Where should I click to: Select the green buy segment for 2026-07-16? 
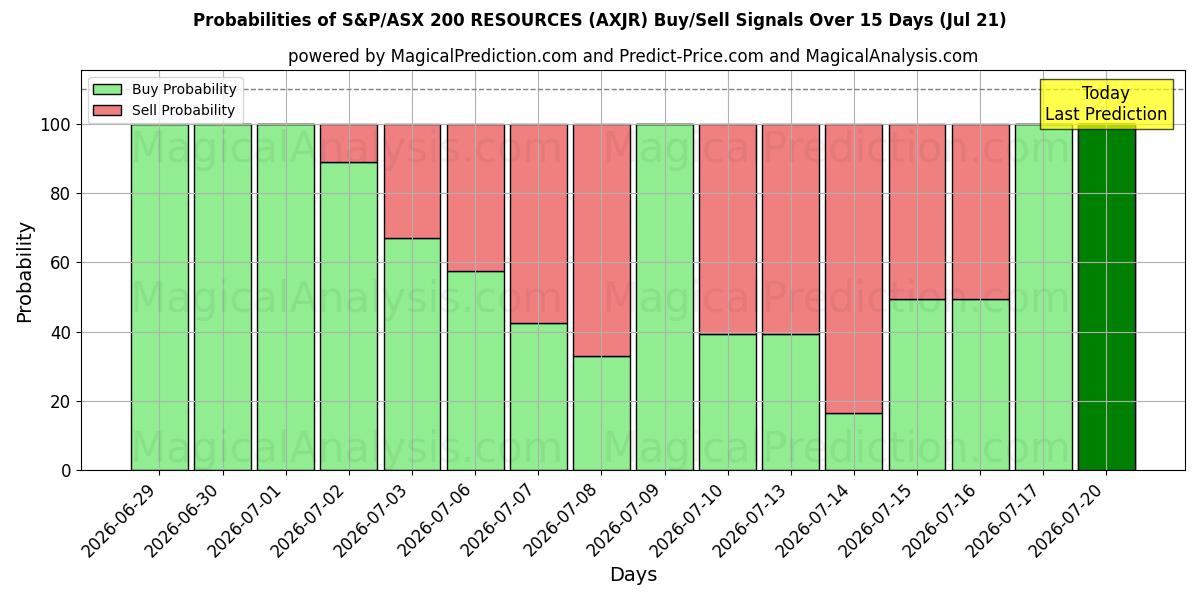(x=980, y=385)
